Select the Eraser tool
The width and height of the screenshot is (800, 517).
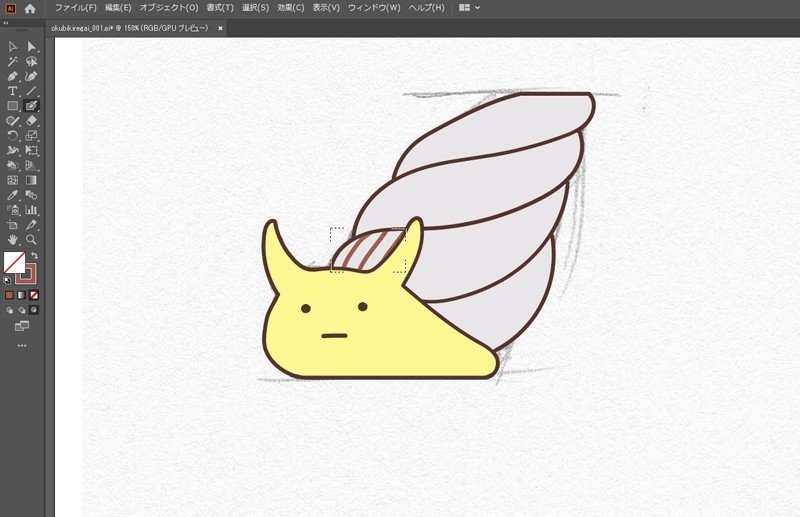32,121
